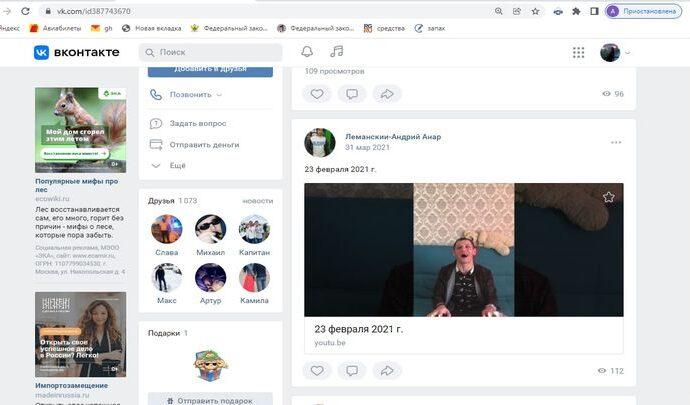690x405 pixels.
Task: Open the youtu.be video link title
Action: (358, 329)
